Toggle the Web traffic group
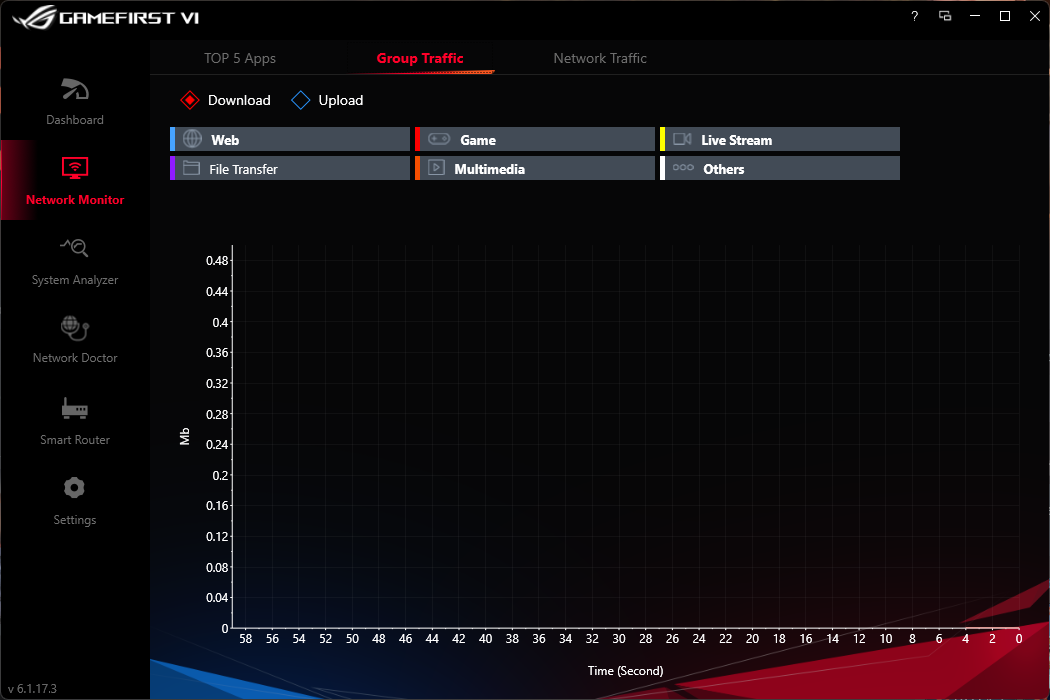 (290, 139)
